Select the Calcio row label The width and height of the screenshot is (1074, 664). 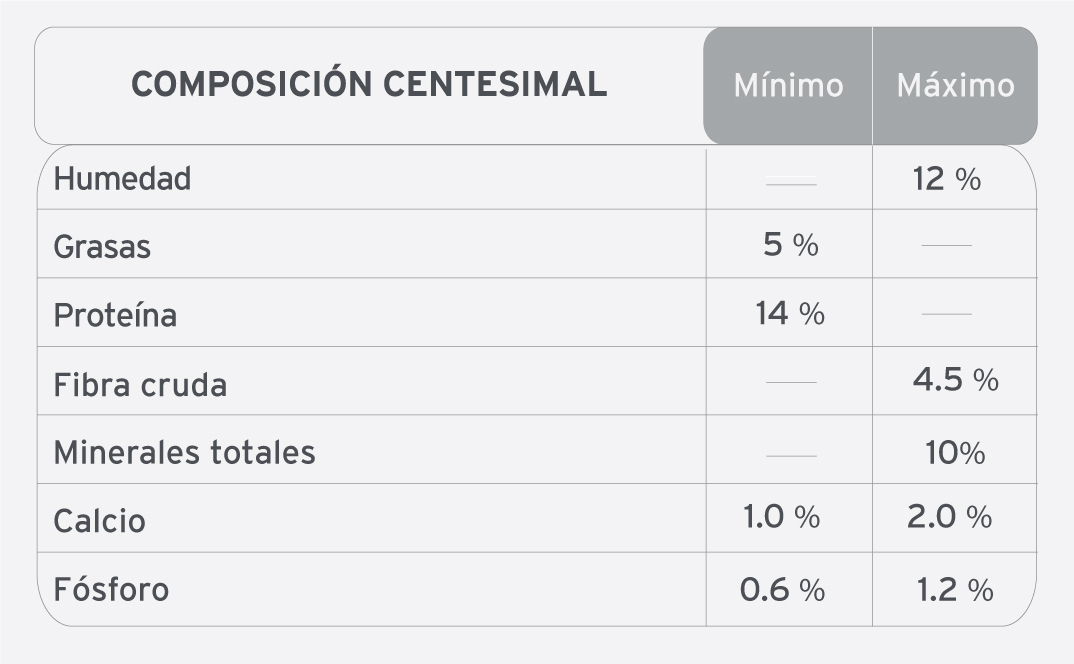[x=99, y=521]
